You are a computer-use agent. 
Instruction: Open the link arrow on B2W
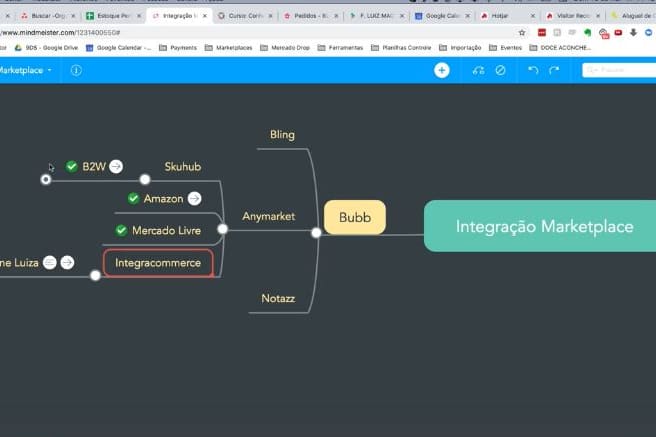click(116, 167)
